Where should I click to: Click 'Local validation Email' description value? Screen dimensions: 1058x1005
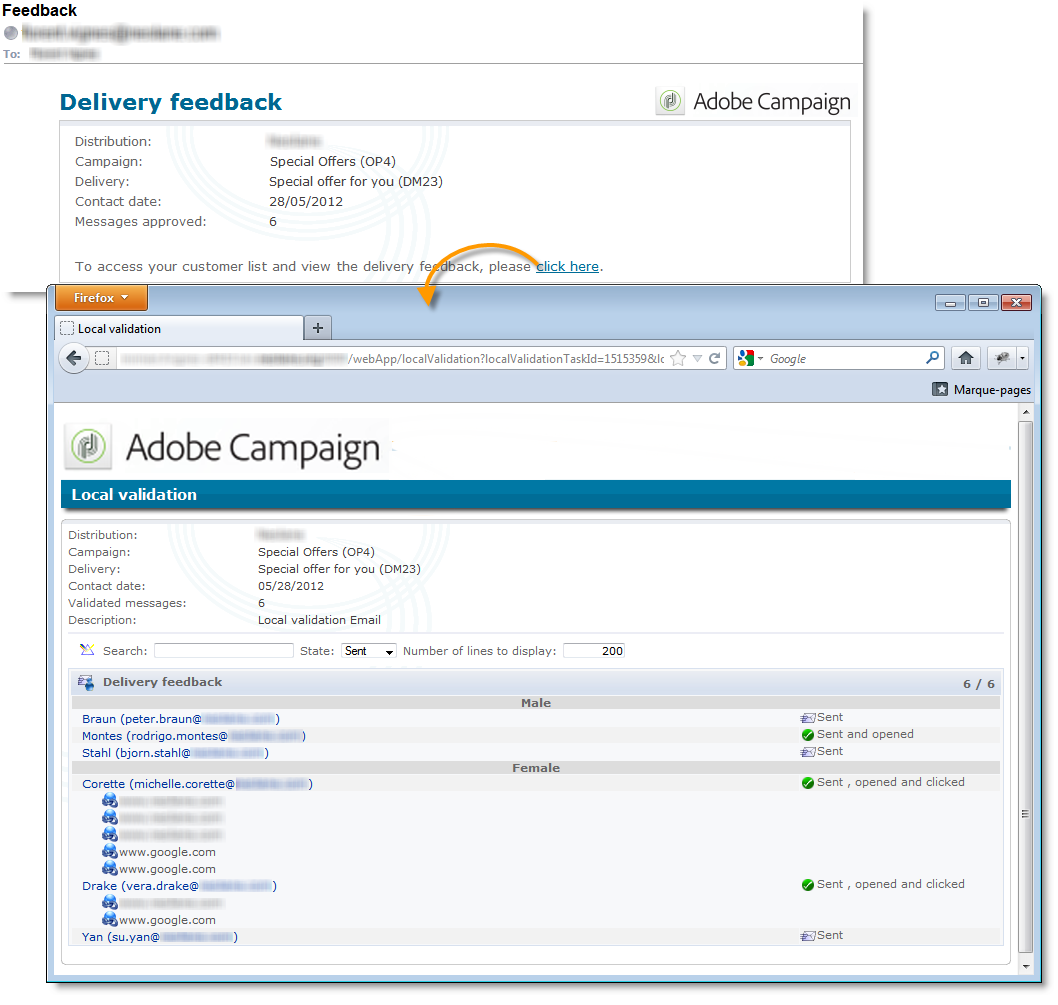319,620
